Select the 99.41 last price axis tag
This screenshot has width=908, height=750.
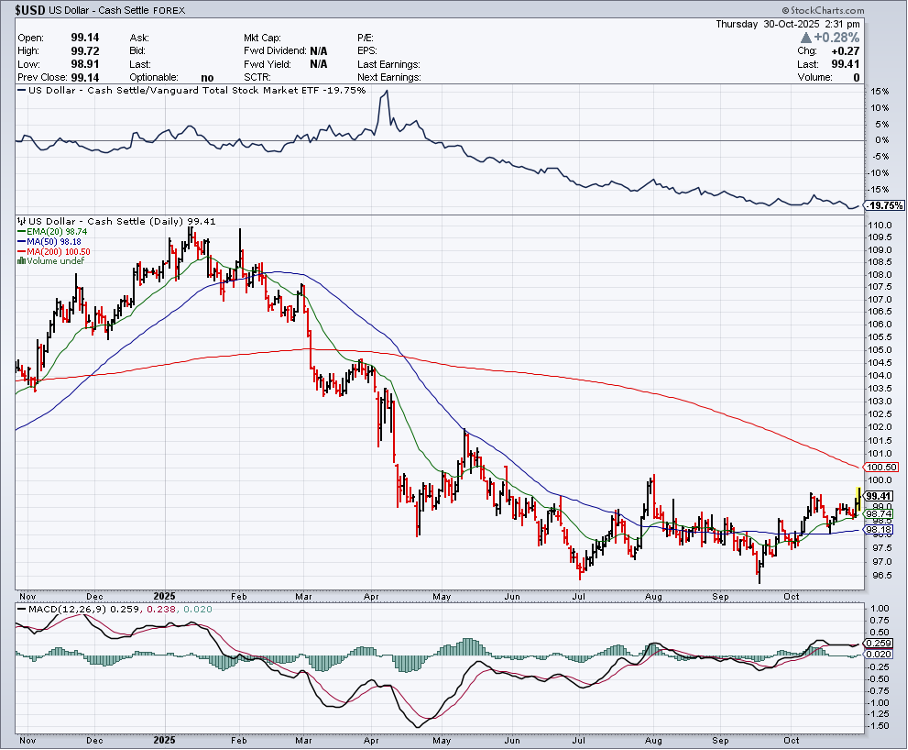click(879, 496)
